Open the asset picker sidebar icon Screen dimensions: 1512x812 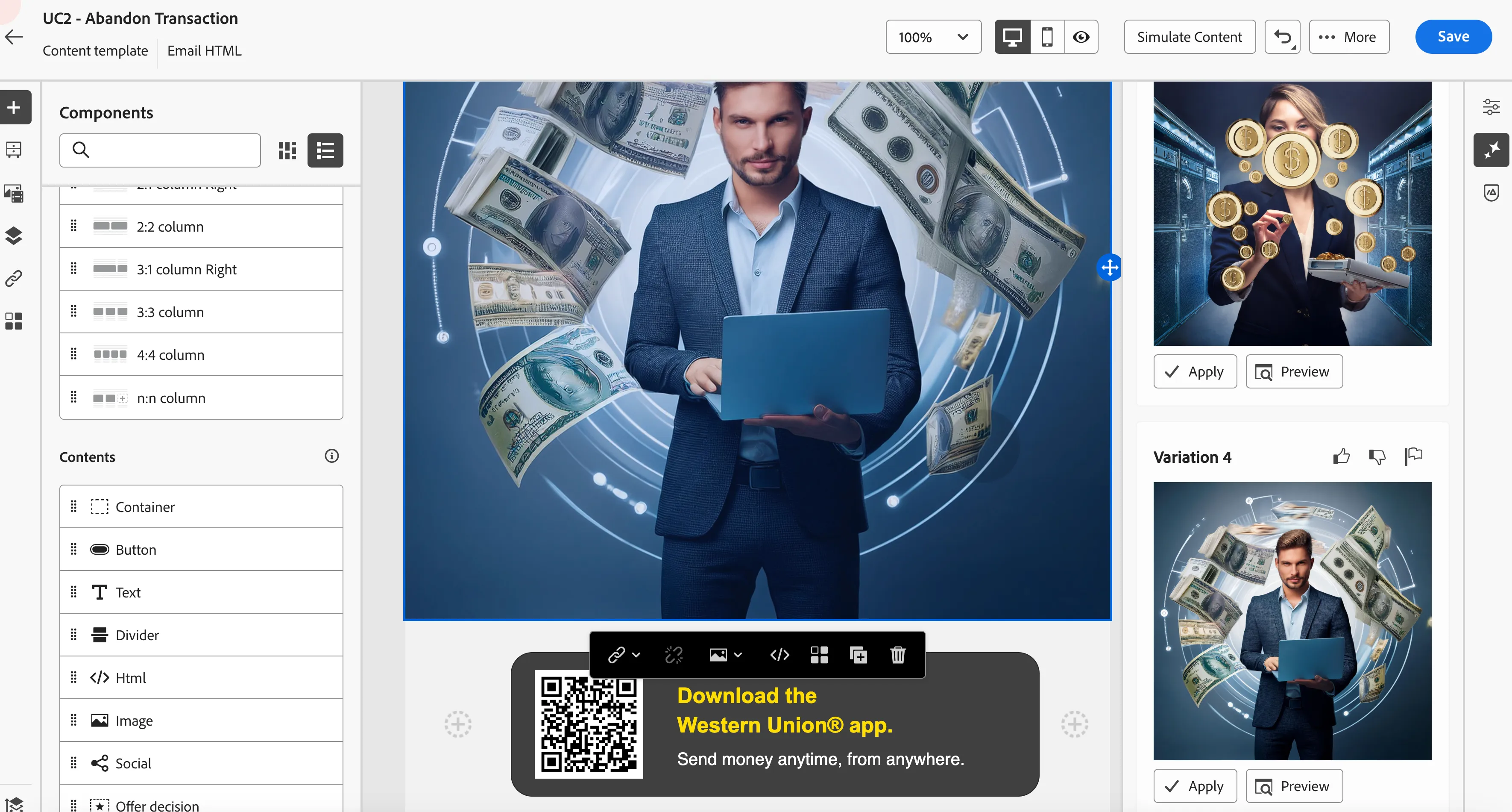pos(14,193)
